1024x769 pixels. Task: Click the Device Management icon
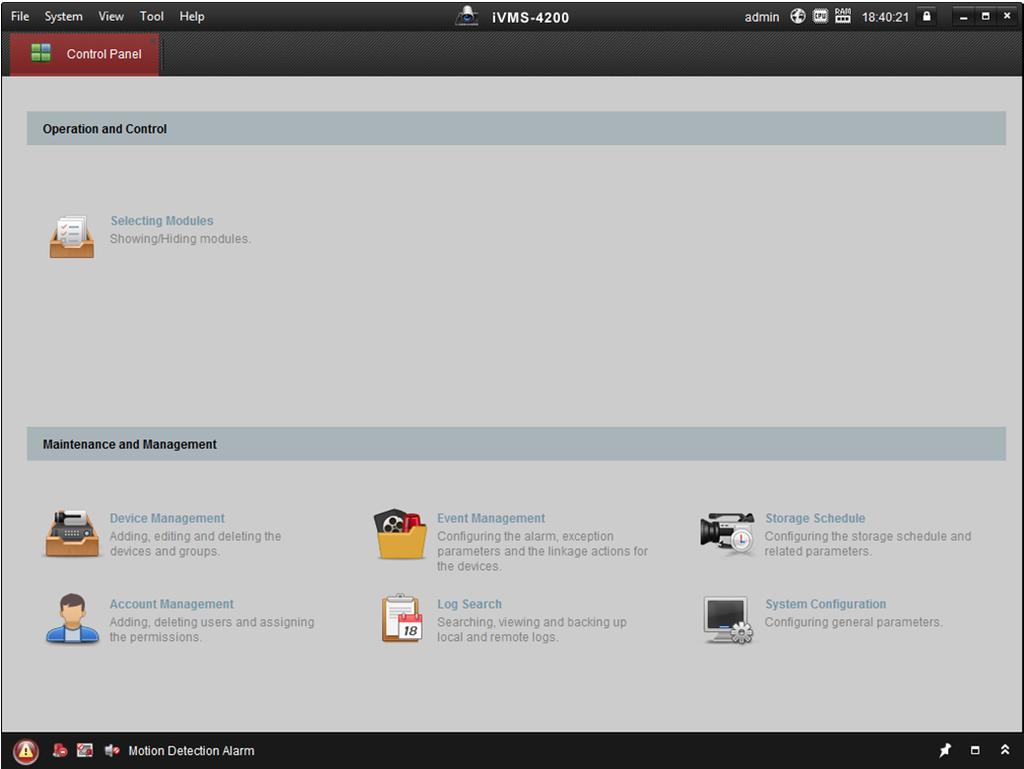point(72,533)
